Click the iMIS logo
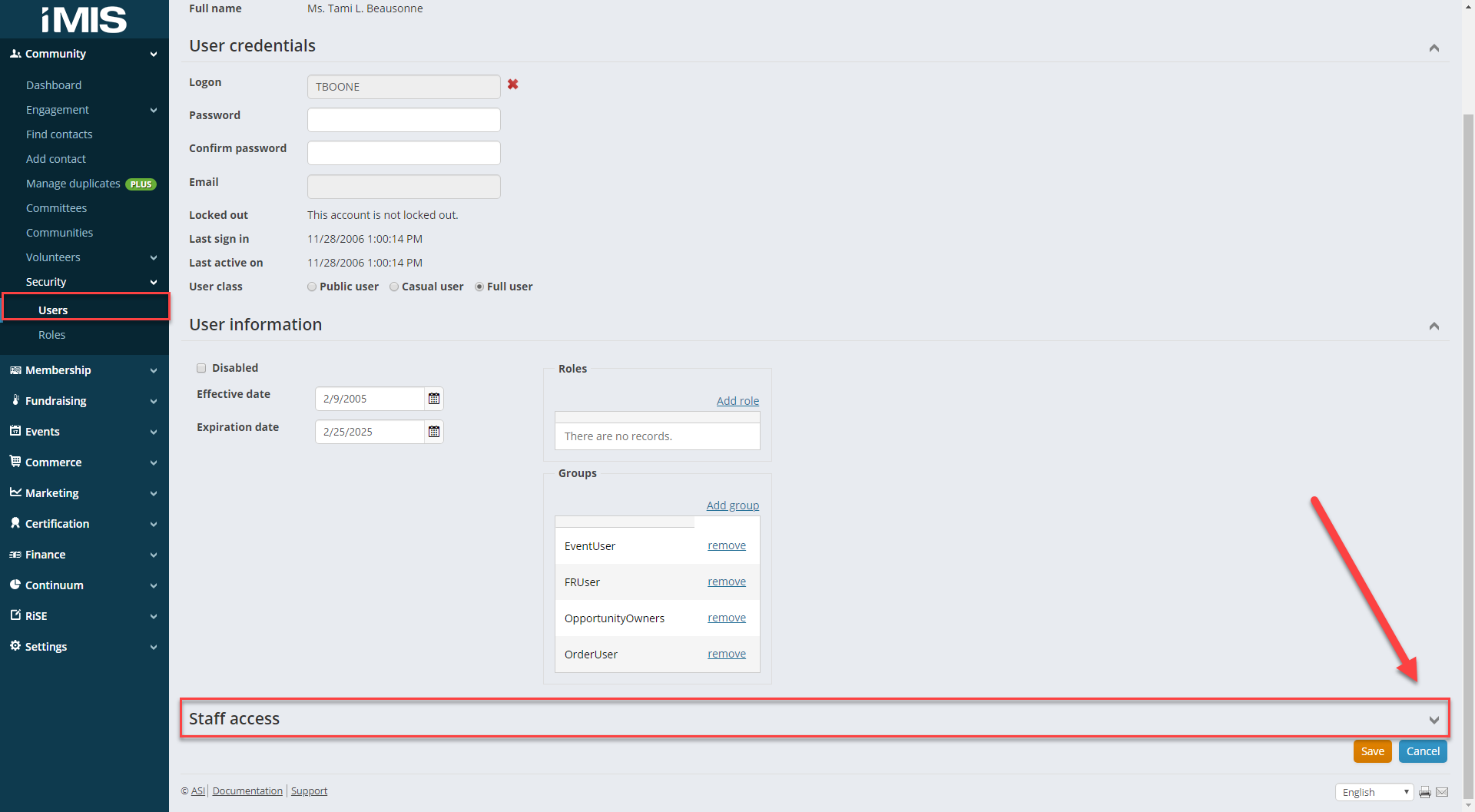1475x812 pixels. [84, 19]
